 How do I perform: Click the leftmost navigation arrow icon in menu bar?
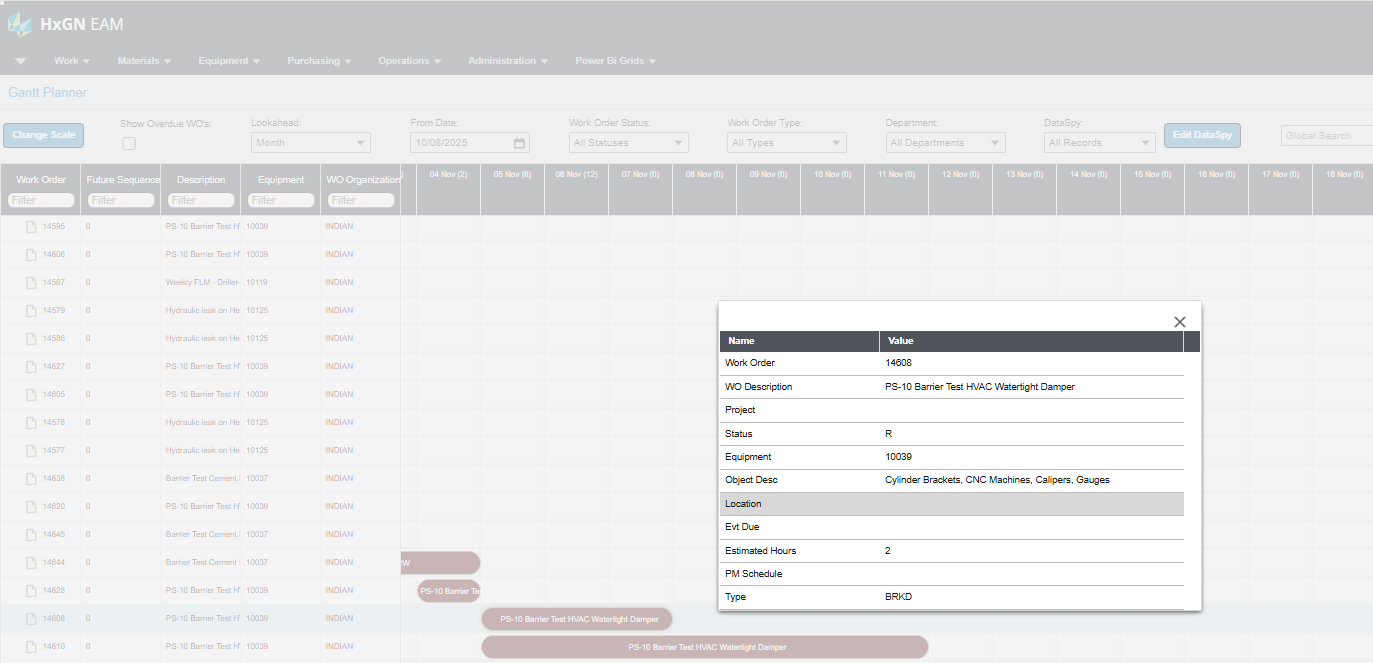tap(20, 60)
